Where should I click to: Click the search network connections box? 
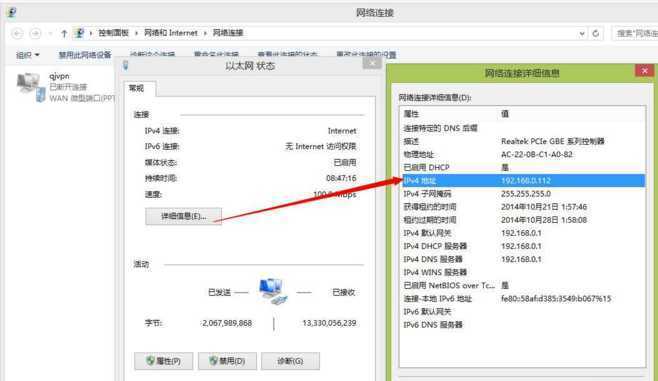[634, 33]
